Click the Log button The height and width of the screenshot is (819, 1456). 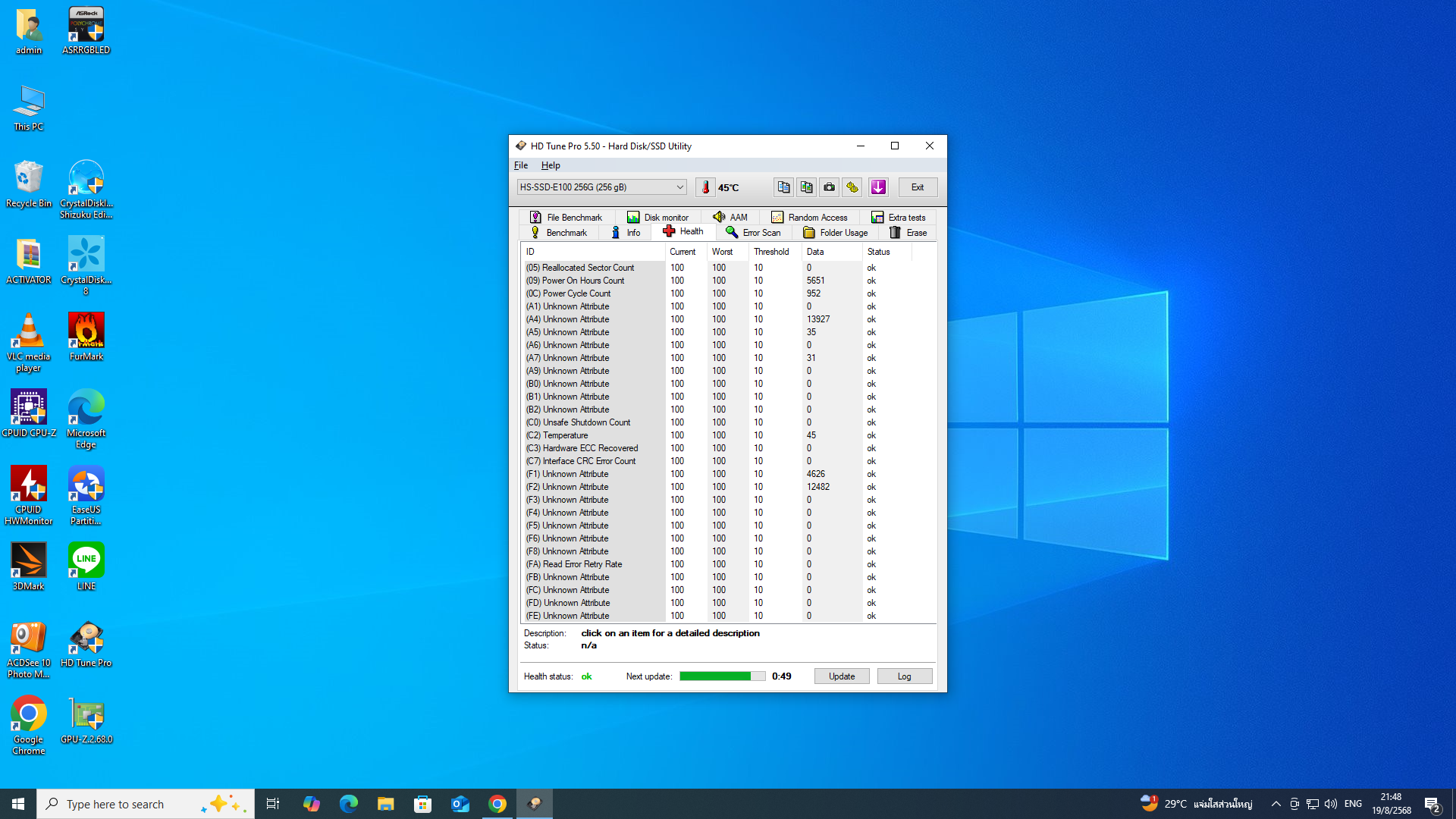point(904,676)
